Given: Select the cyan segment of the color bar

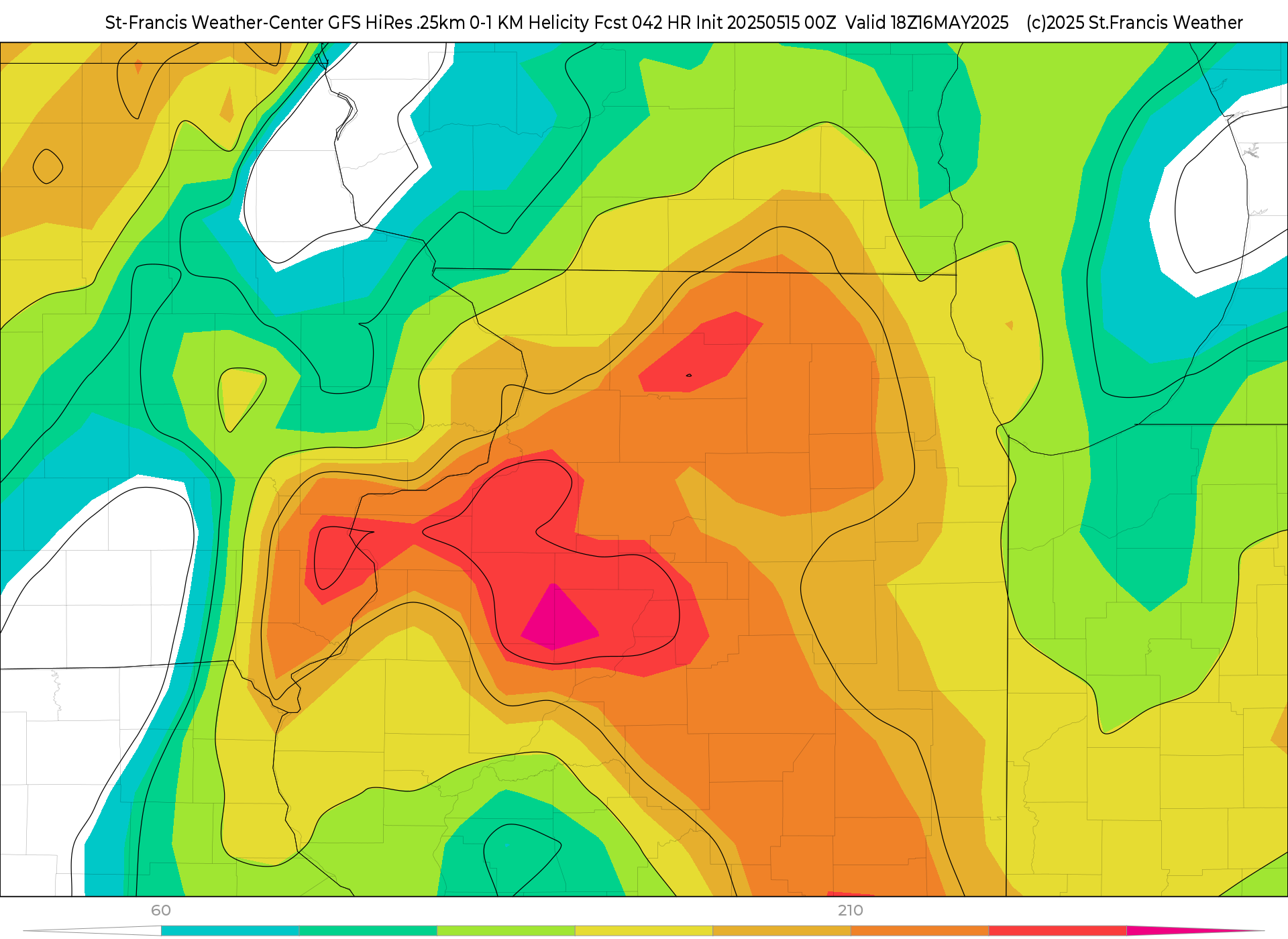Looking at the screenshot, I should (x=230, y=930).
